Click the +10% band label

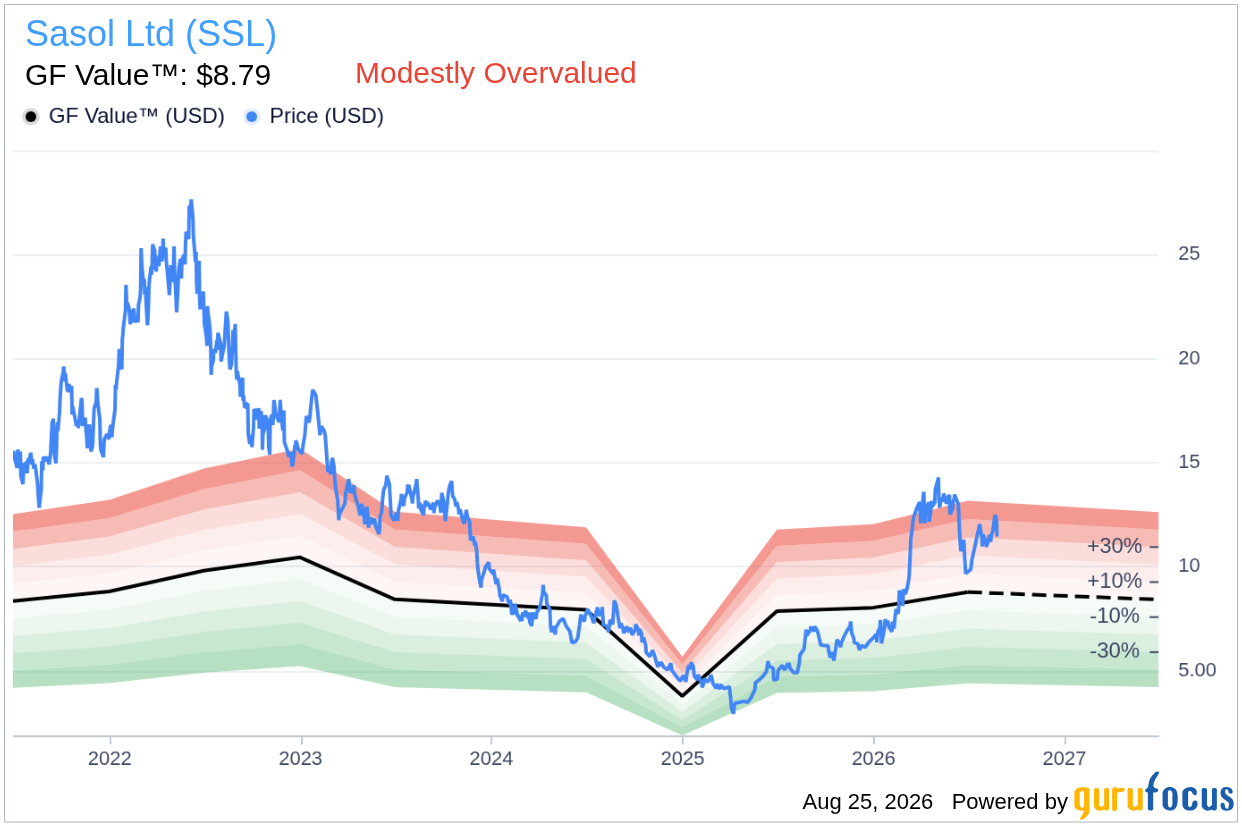coord(1114,581)
